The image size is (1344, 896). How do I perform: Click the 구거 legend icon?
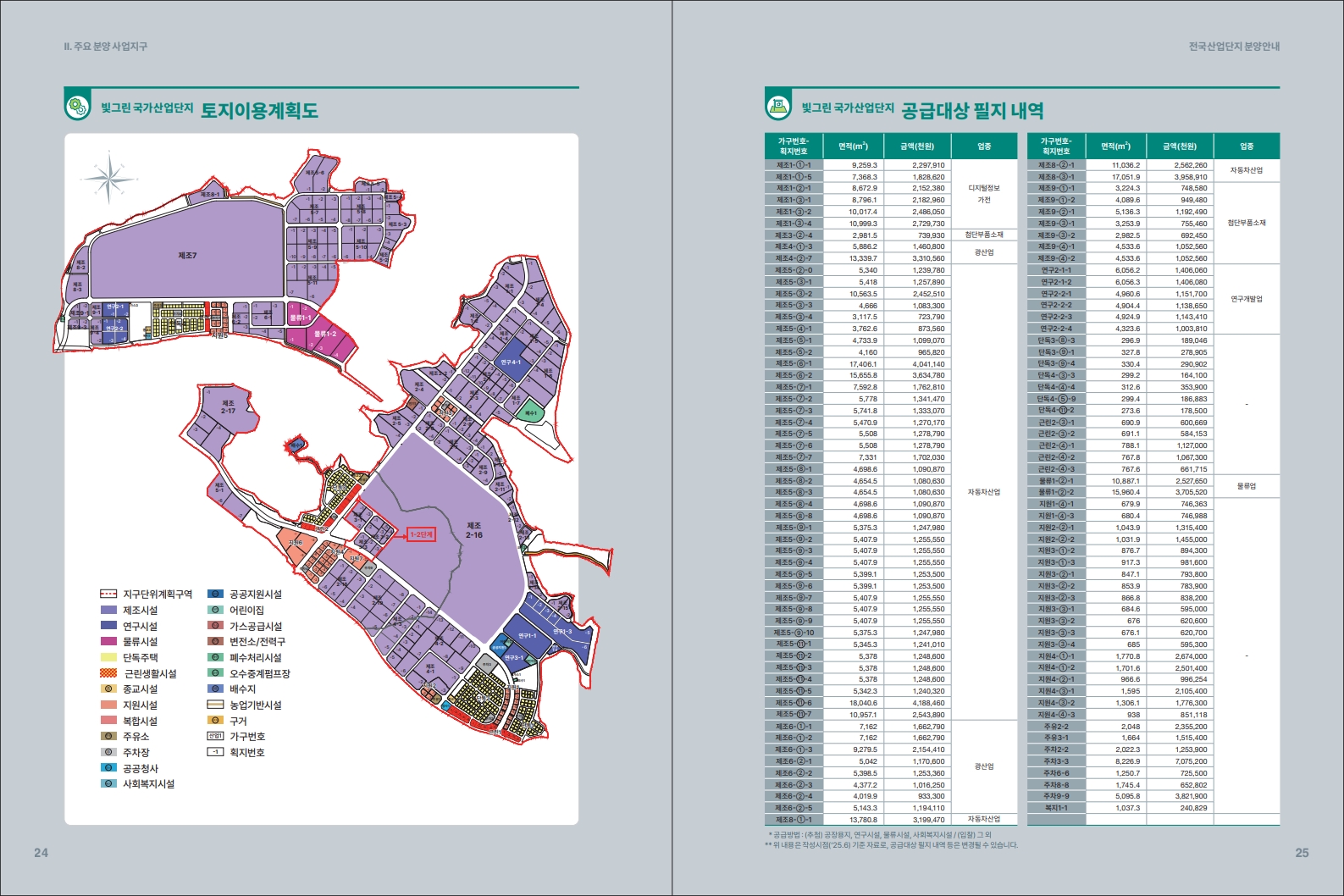(215, 721)
